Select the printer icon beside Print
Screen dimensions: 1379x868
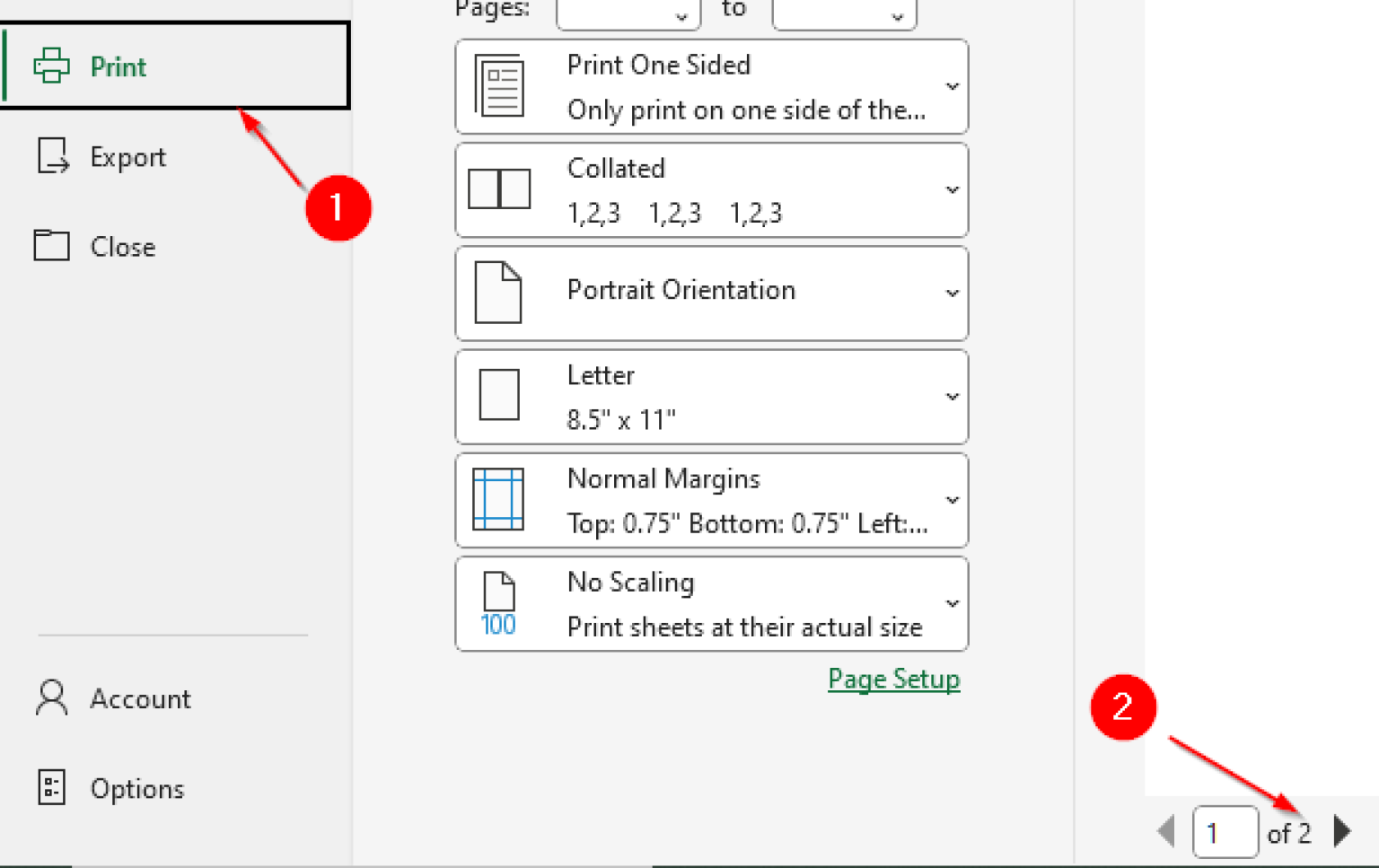pos(51,66)
